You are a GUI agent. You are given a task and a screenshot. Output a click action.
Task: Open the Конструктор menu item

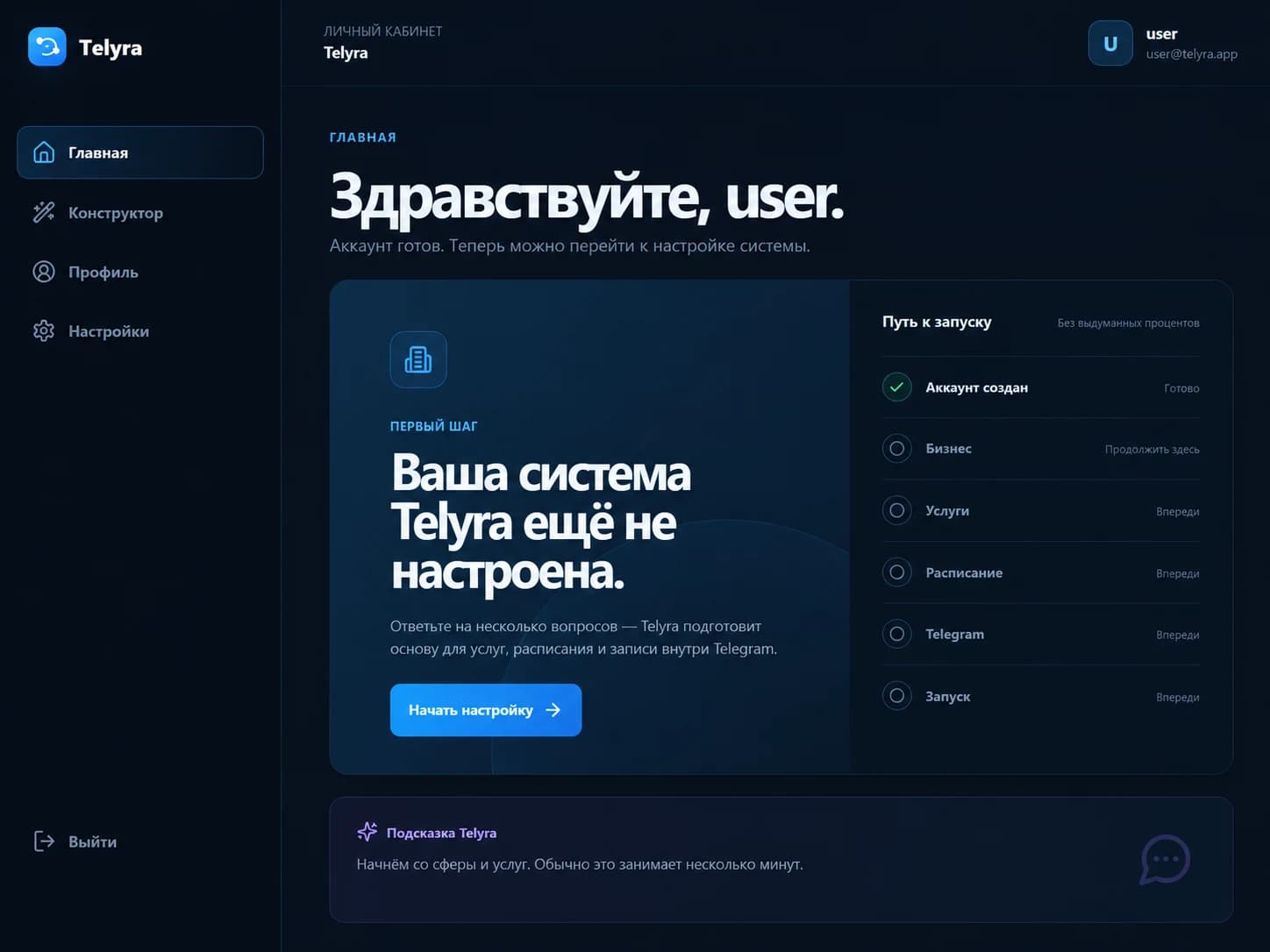[140, 212]
